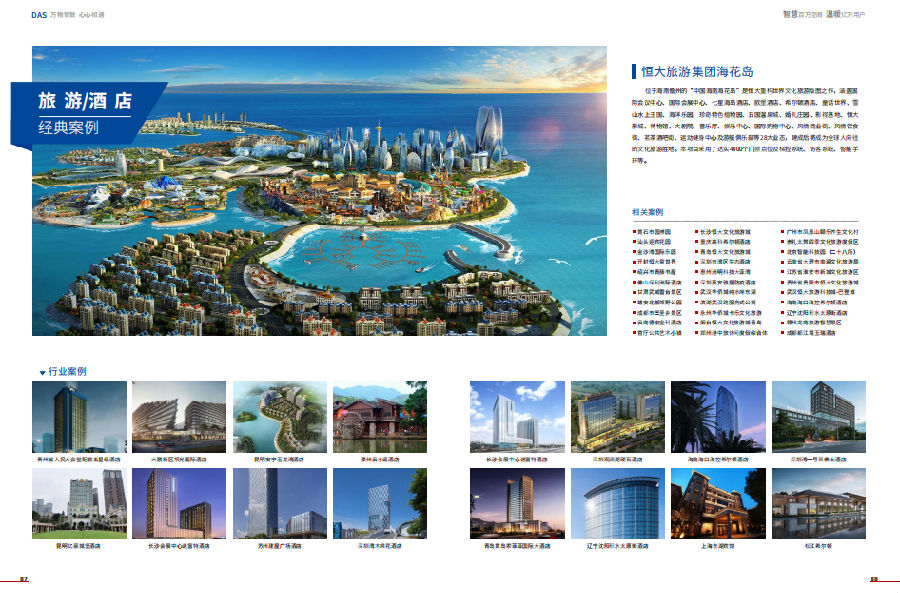This screenshot has height=593, width=900.
Task: Click the red bullet beside 黄石市园博园
Action: (634, 231)
